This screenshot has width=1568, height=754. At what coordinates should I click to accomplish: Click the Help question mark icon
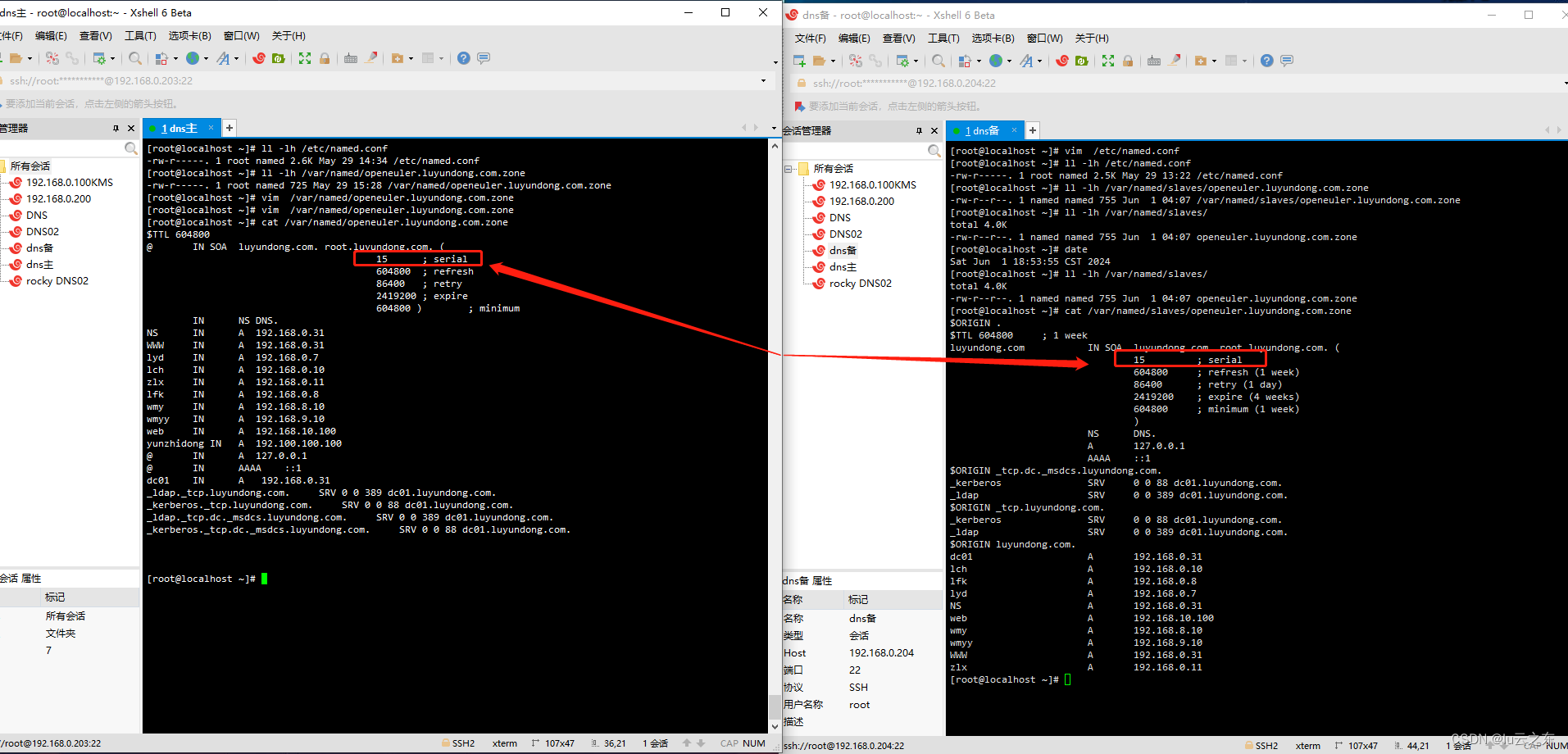(x=463, y=58)
